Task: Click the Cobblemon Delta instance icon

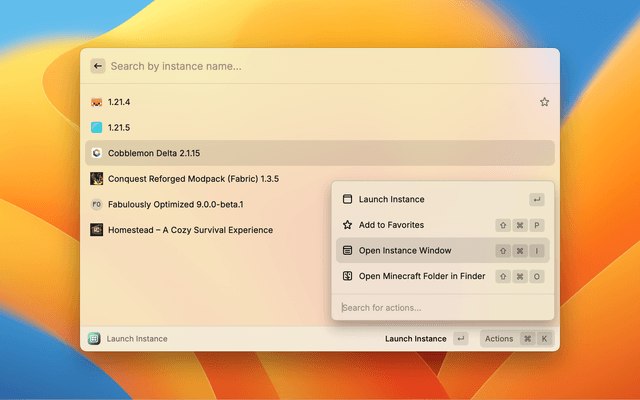Action: [x=96, y=153]
